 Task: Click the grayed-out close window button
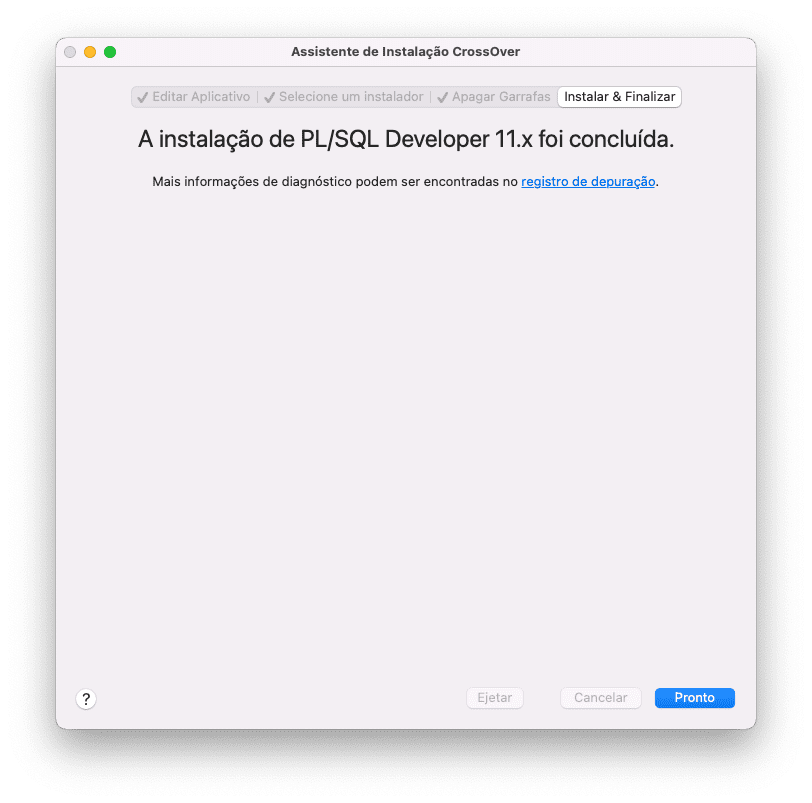coord(70,52)
